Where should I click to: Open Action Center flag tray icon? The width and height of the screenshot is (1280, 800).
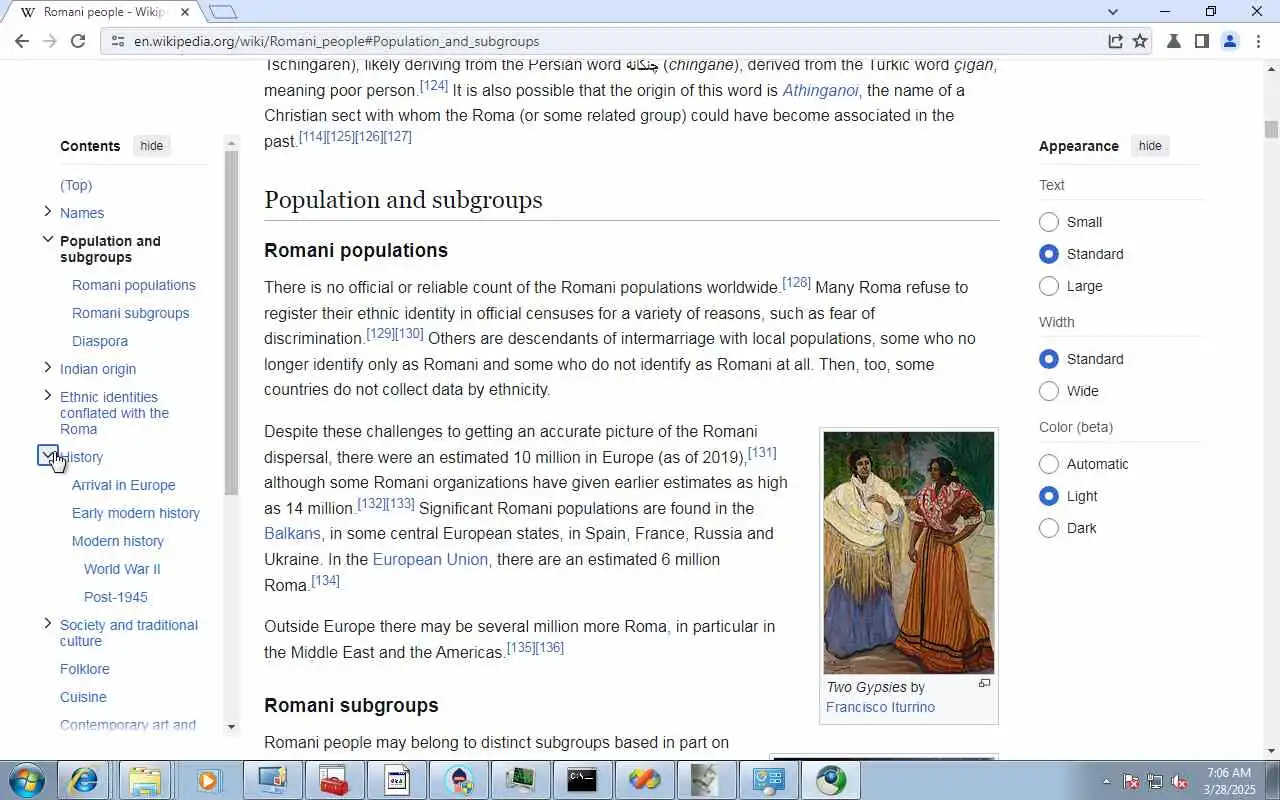[1131, 781]
